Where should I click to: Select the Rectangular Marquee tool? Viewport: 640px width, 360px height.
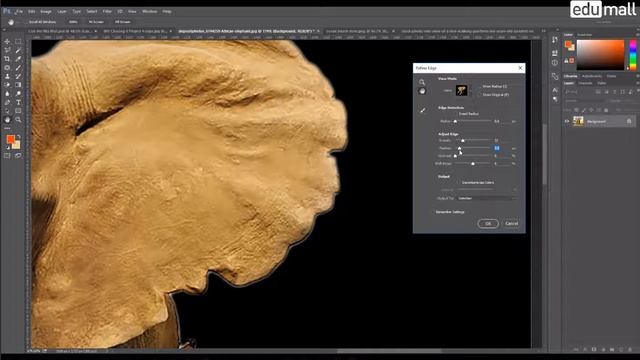pyautogui.click(x=18, y=42)
